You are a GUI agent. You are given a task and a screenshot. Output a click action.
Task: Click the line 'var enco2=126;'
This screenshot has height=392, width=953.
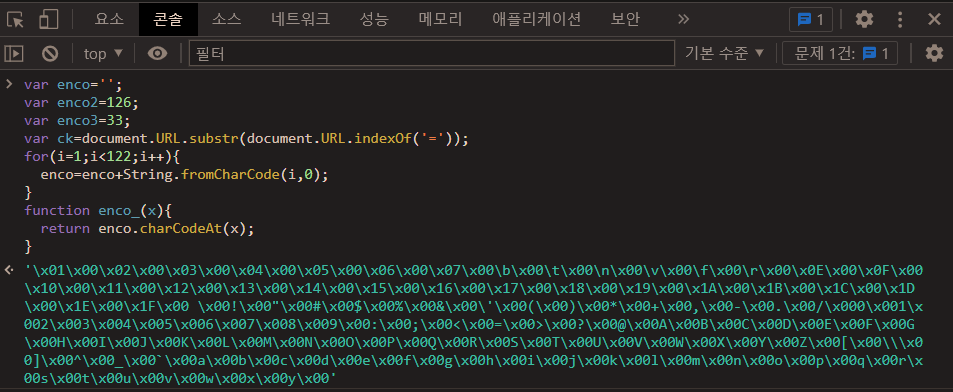[x=82, y=102]
